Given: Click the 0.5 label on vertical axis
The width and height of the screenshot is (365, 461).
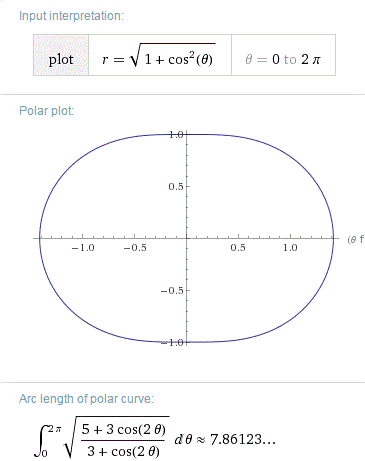Looking at the screenshot, I should pyautogui.click(x=176, y=187).
